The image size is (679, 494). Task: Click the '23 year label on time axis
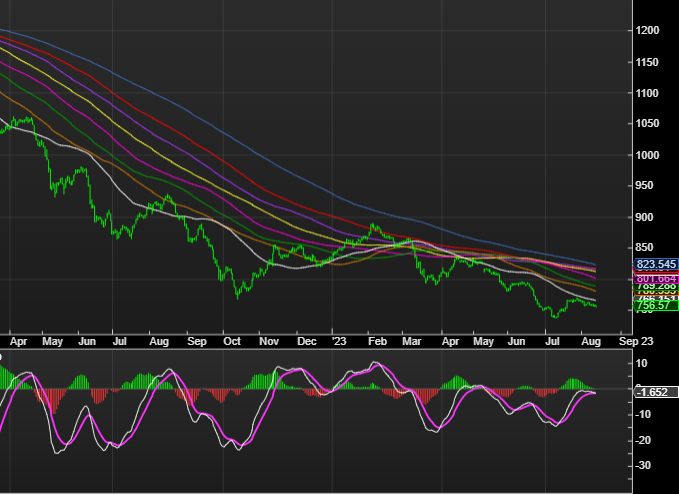[339, 342]
